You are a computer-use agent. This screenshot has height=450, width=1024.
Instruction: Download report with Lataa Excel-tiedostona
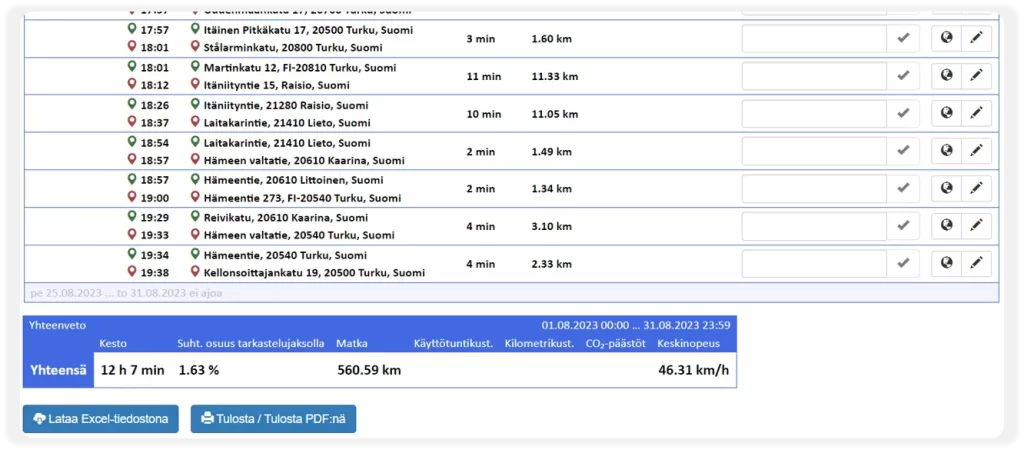pyautogui.click(x=100, y=419)
